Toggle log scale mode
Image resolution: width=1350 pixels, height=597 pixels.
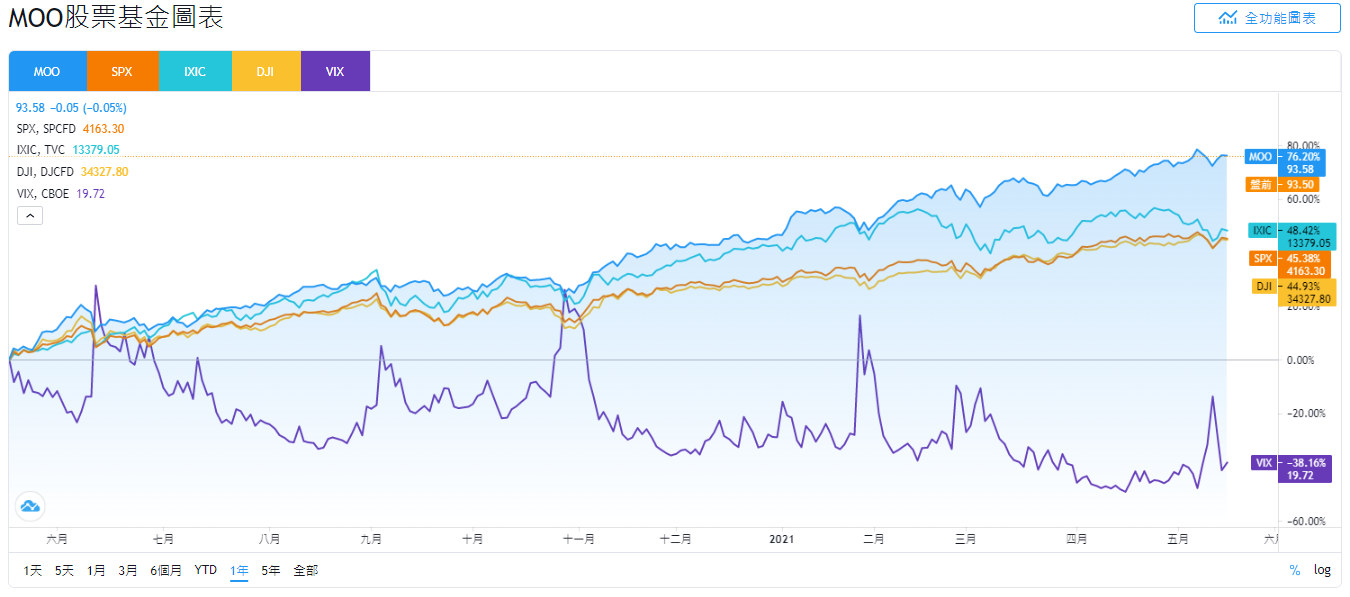pos(1322,570)
